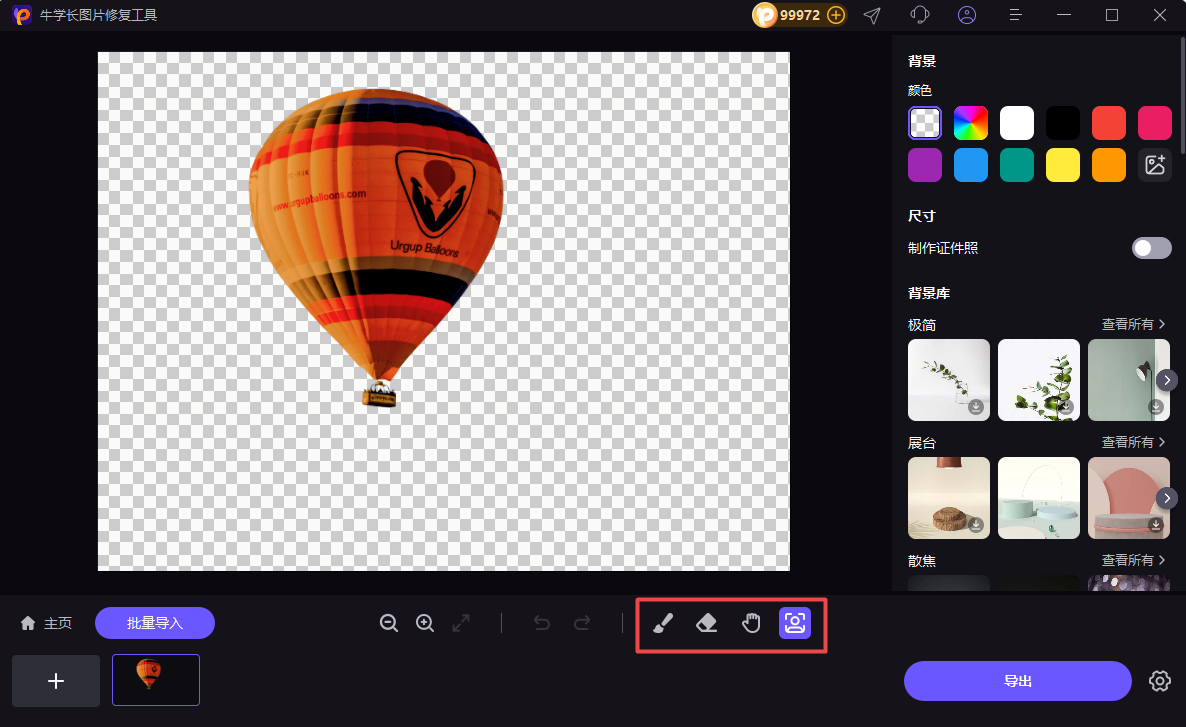Undo the last edit
Image resolution: width=1186 pixels, height=727 pixels.
pos(542,623)
